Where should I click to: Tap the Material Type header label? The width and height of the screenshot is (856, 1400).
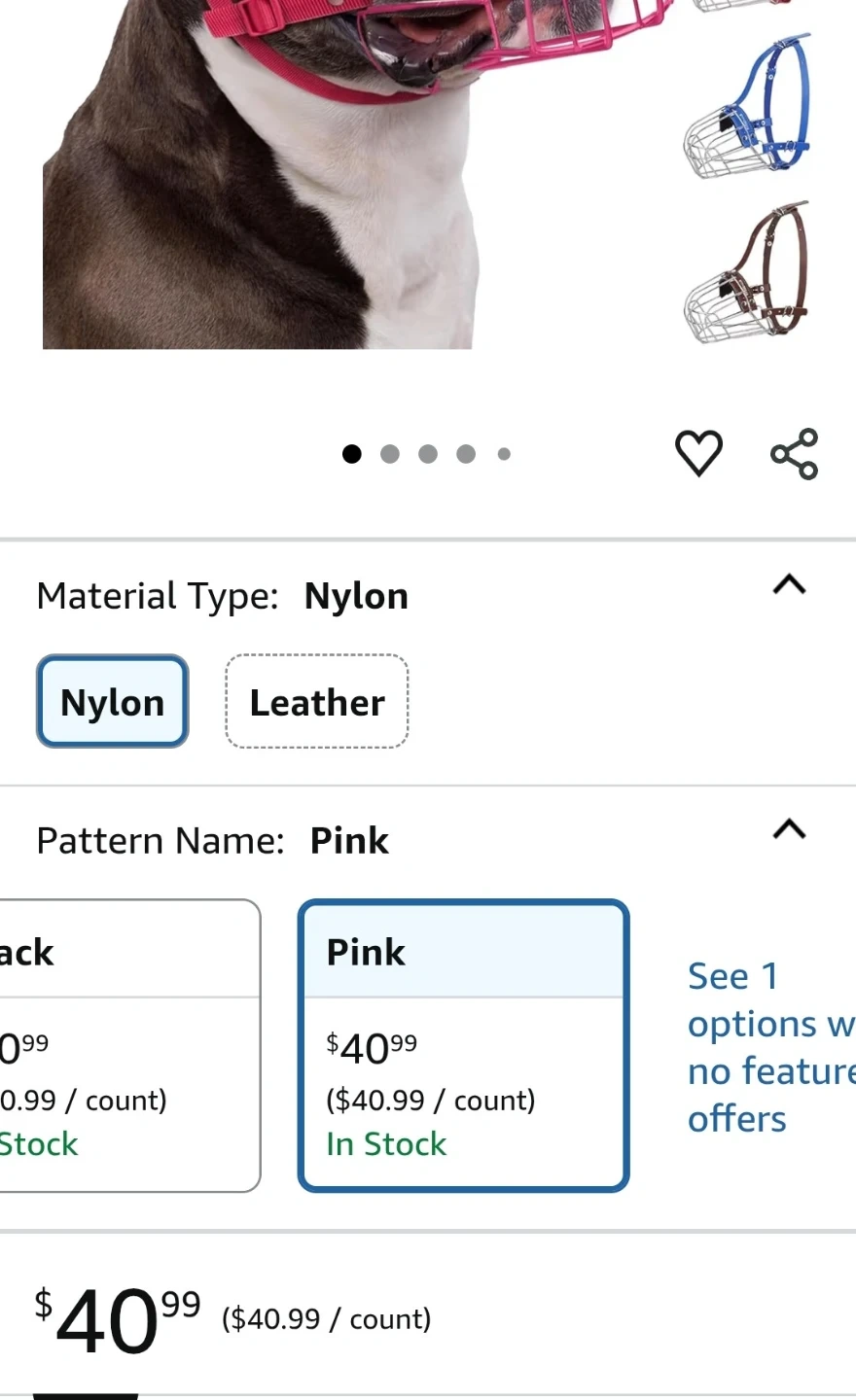coord(158,596)
